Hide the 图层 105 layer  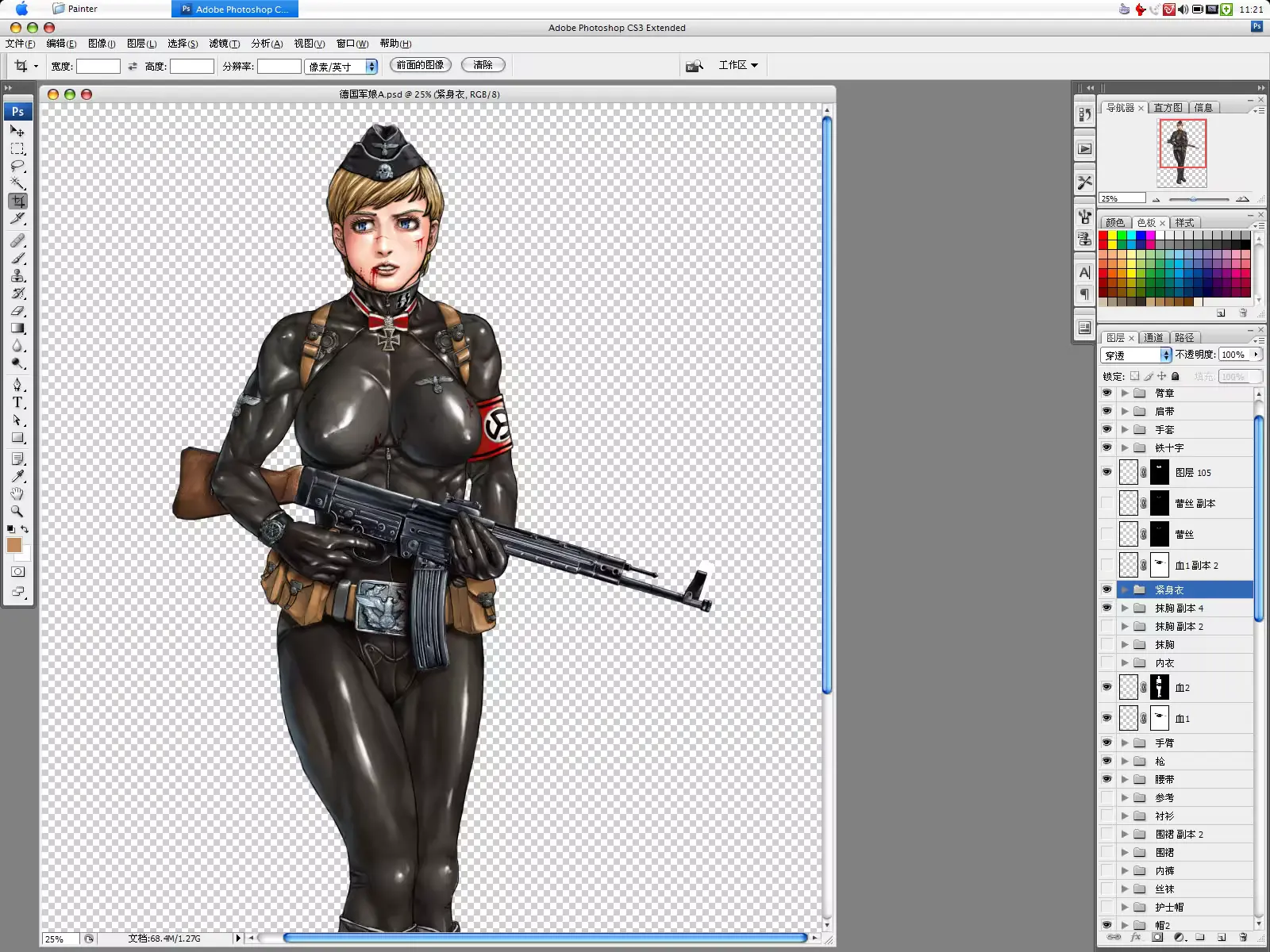pyautogui.click(x=1107, y=472)
